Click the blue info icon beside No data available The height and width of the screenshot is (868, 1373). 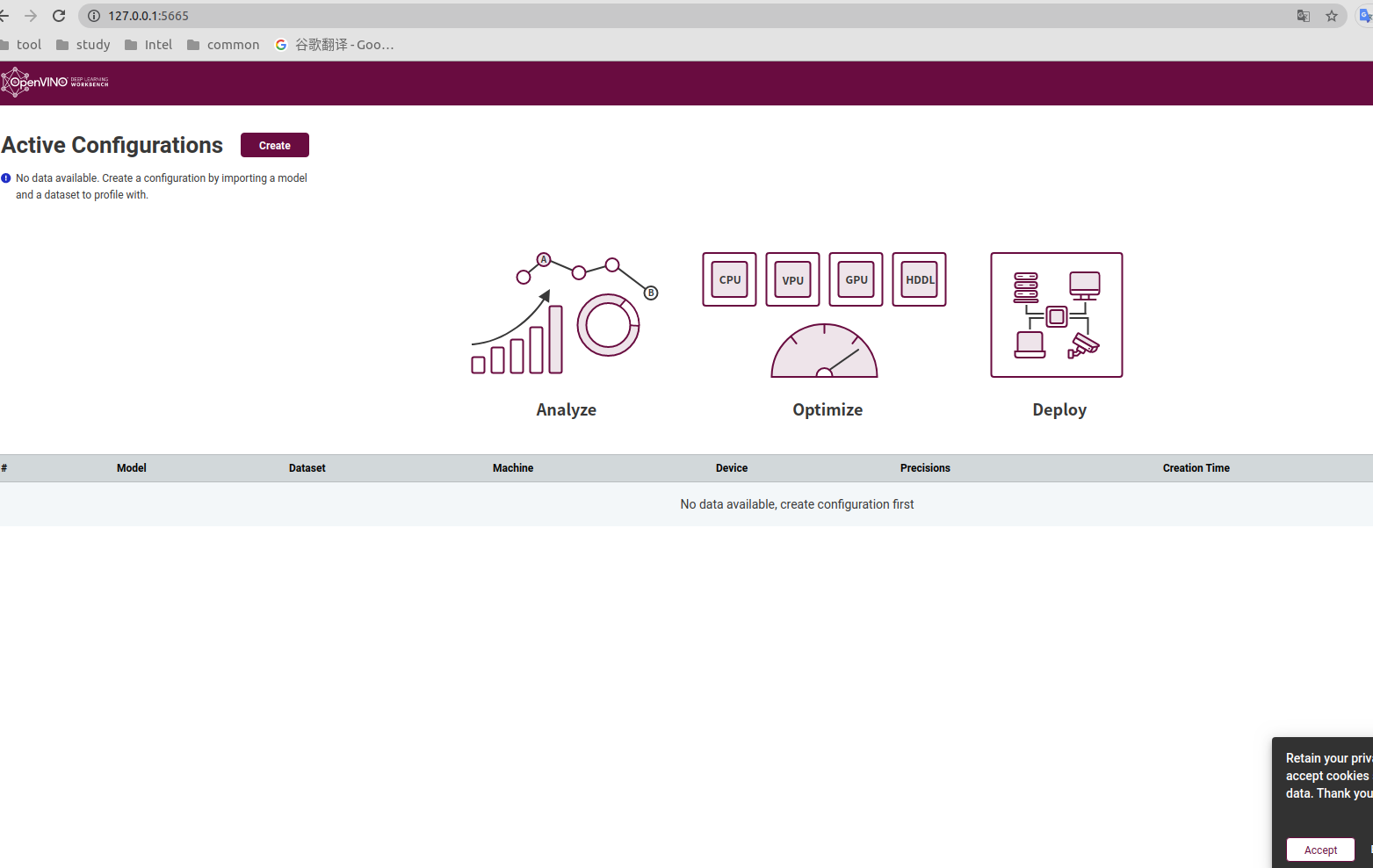[x=6, y=177]
